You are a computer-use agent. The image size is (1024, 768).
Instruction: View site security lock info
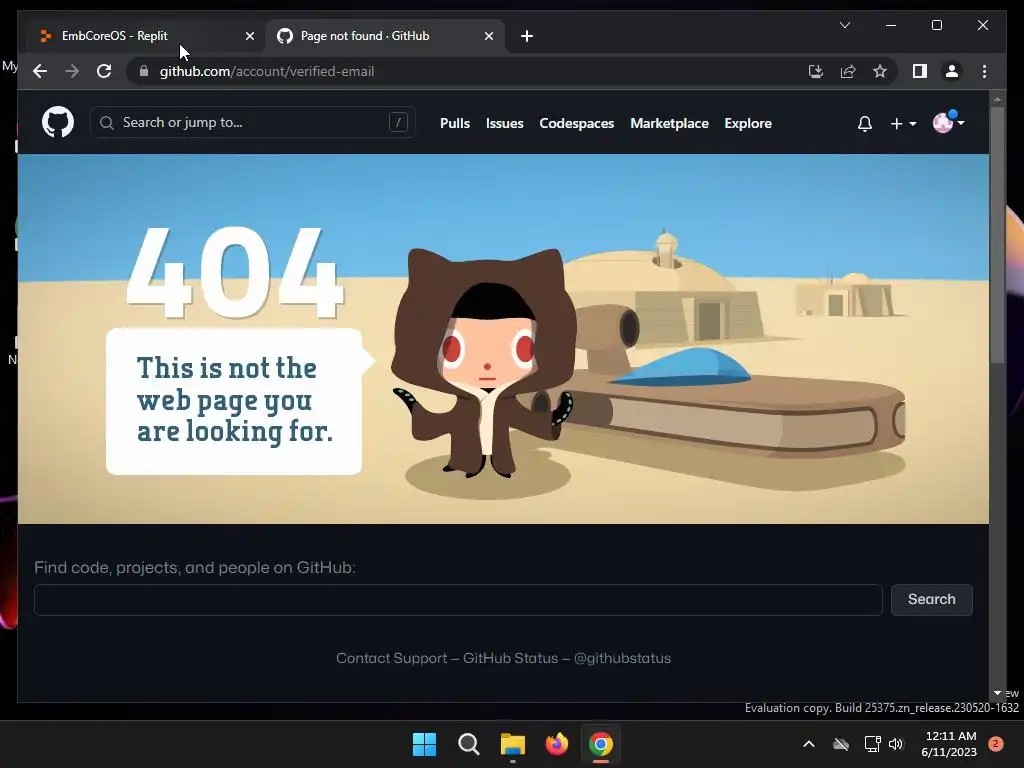click(x=144, y=71)
